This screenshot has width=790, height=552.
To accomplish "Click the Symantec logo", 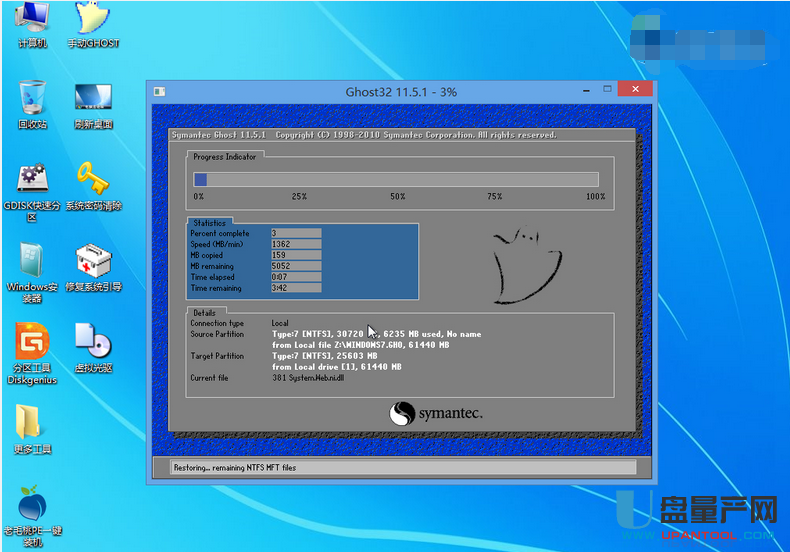I will pos(436,413).
